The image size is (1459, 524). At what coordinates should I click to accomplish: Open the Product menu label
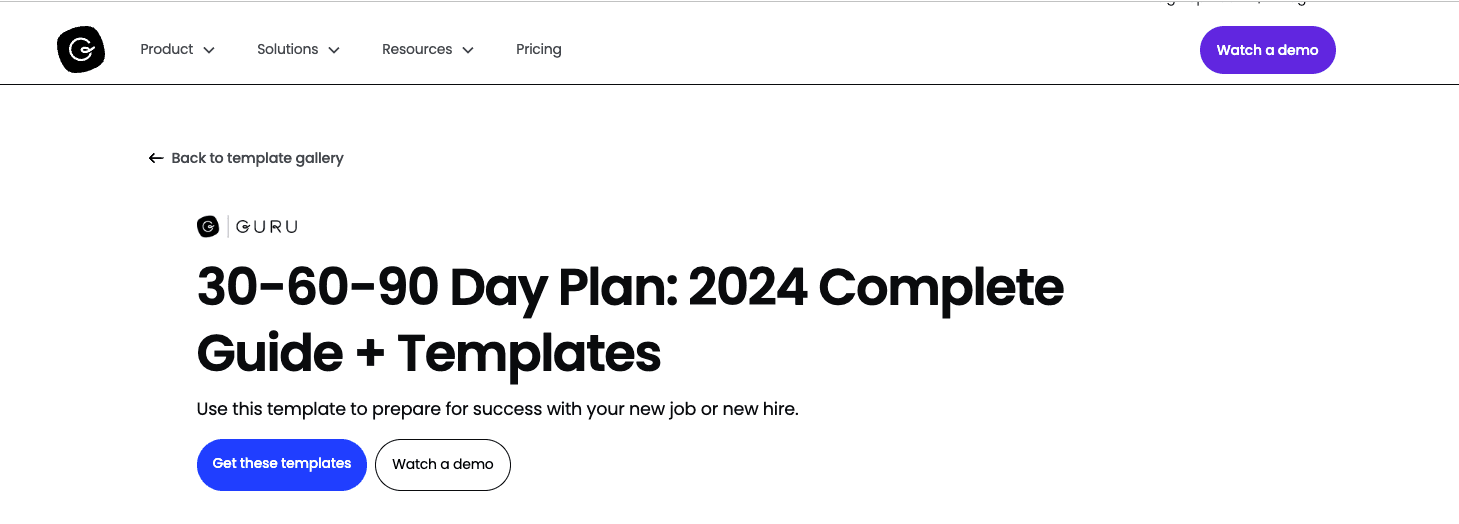point(166,50)
